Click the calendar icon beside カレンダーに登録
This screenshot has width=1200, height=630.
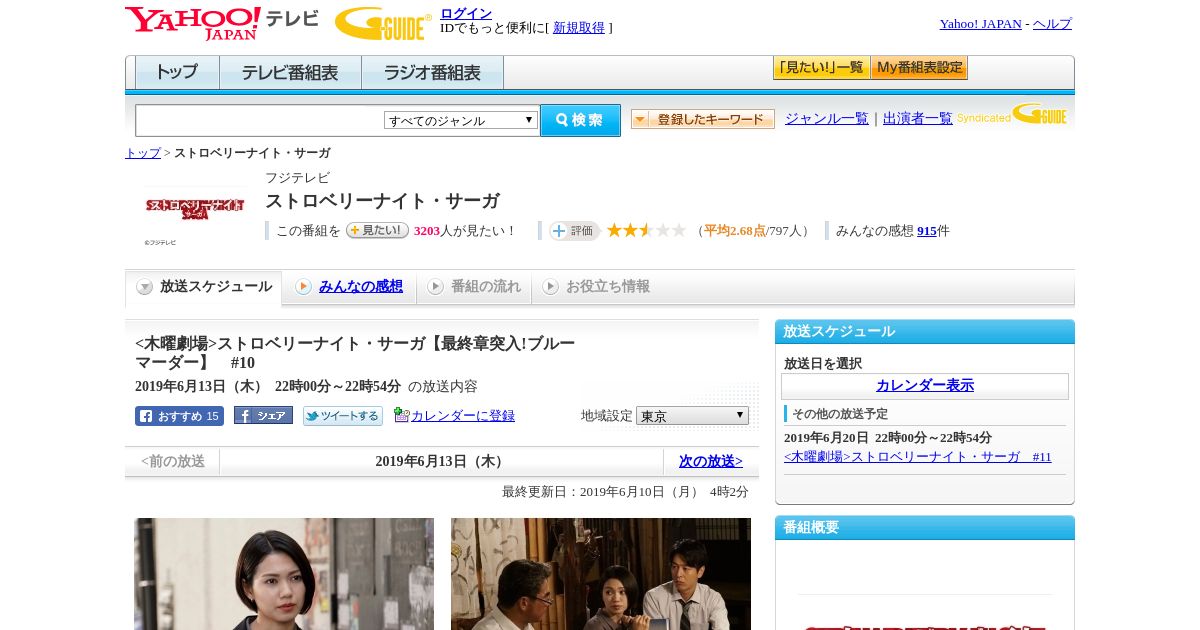tap(401, 414)
